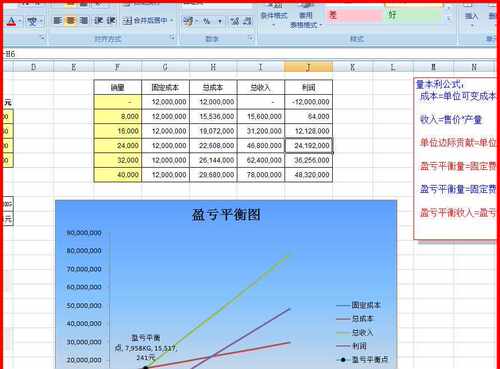Select column I header
500x369 pixels.
pyautogui.click(x=261, y=67)
